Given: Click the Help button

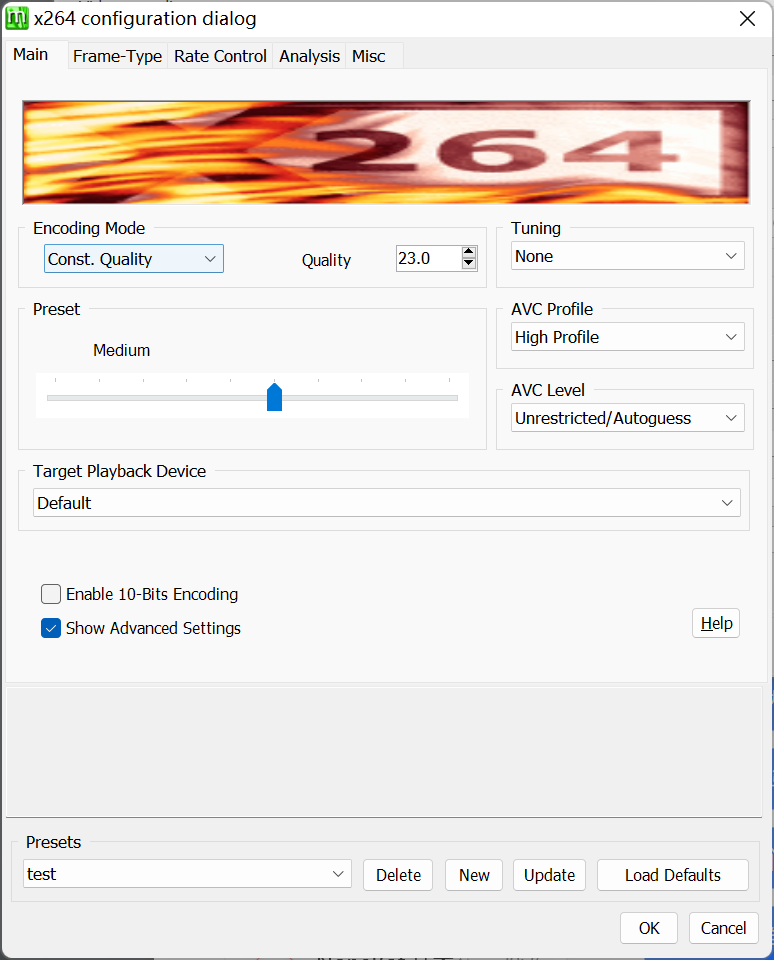Looking at the screenshot, I should (715, 623).
